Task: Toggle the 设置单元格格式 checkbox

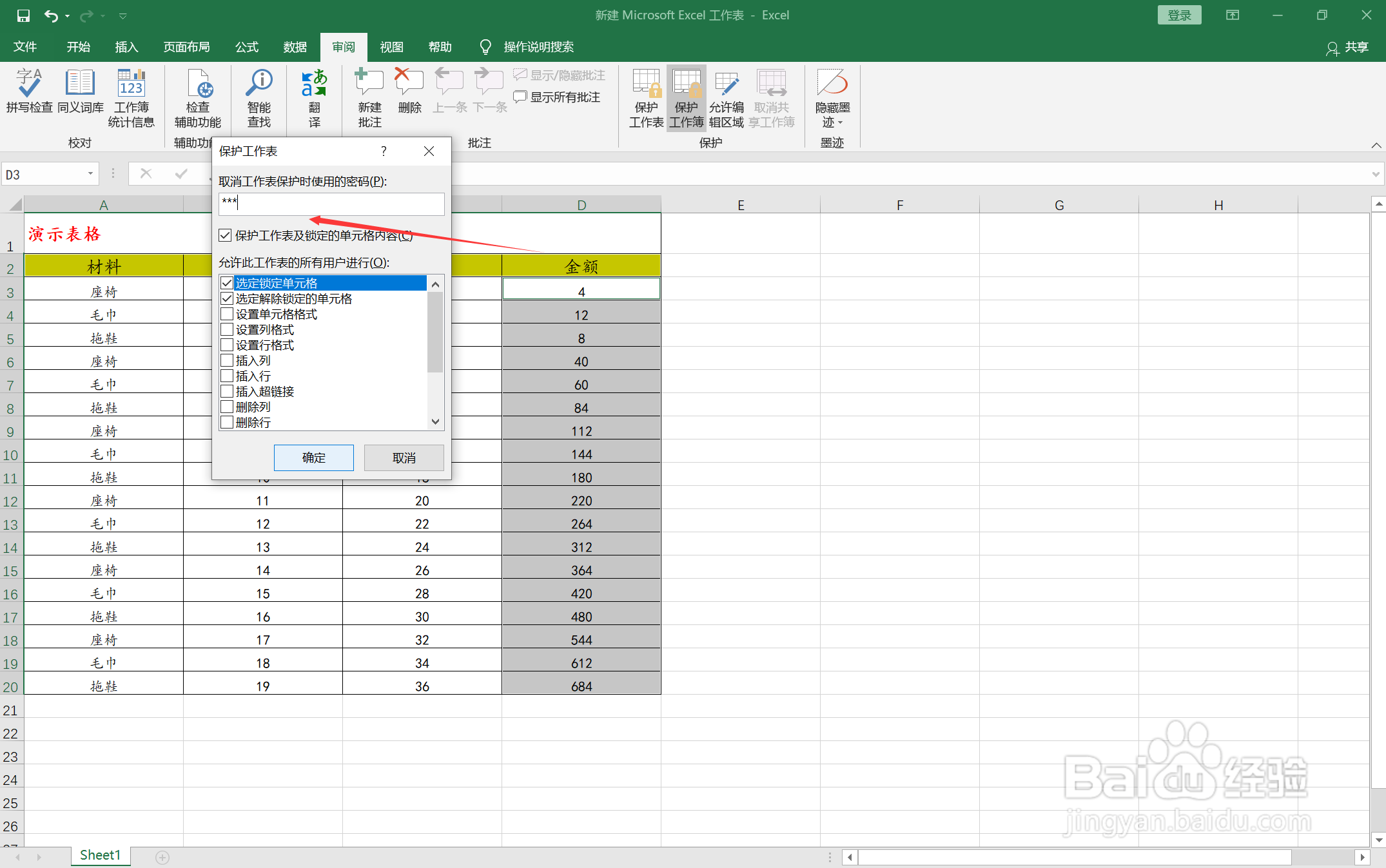Action: coord(227,314)
